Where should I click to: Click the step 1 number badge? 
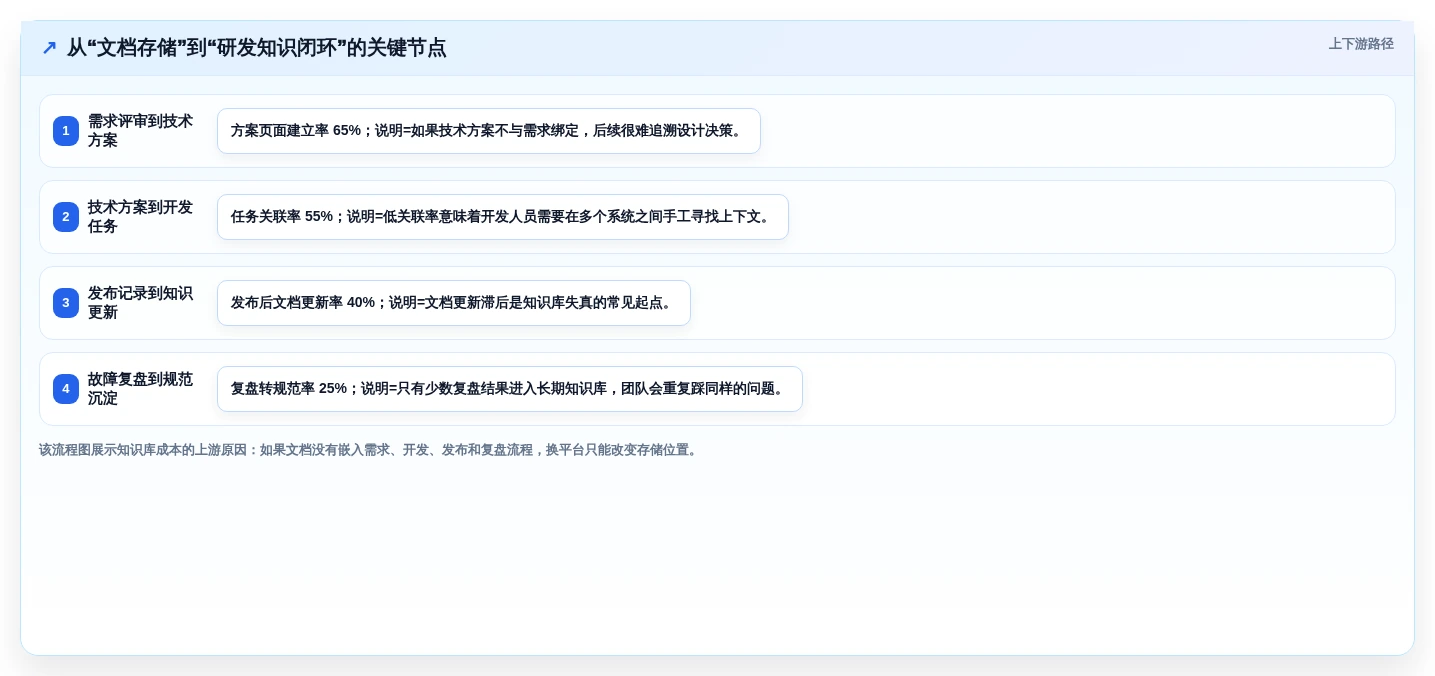pos(66,131)
